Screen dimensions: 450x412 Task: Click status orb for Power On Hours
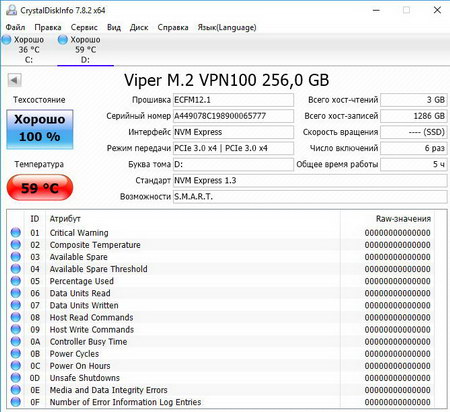tap(16, 366)
